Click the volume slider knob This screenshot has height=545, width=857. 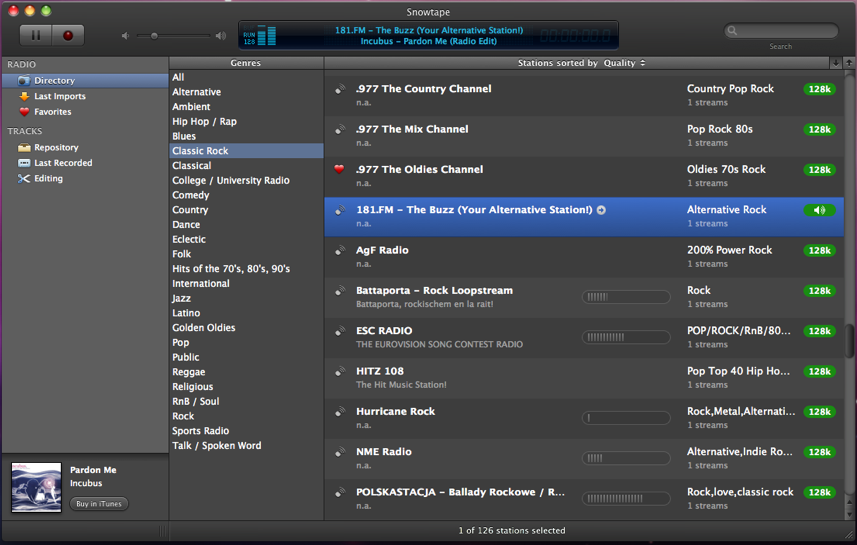coord(153,36)
